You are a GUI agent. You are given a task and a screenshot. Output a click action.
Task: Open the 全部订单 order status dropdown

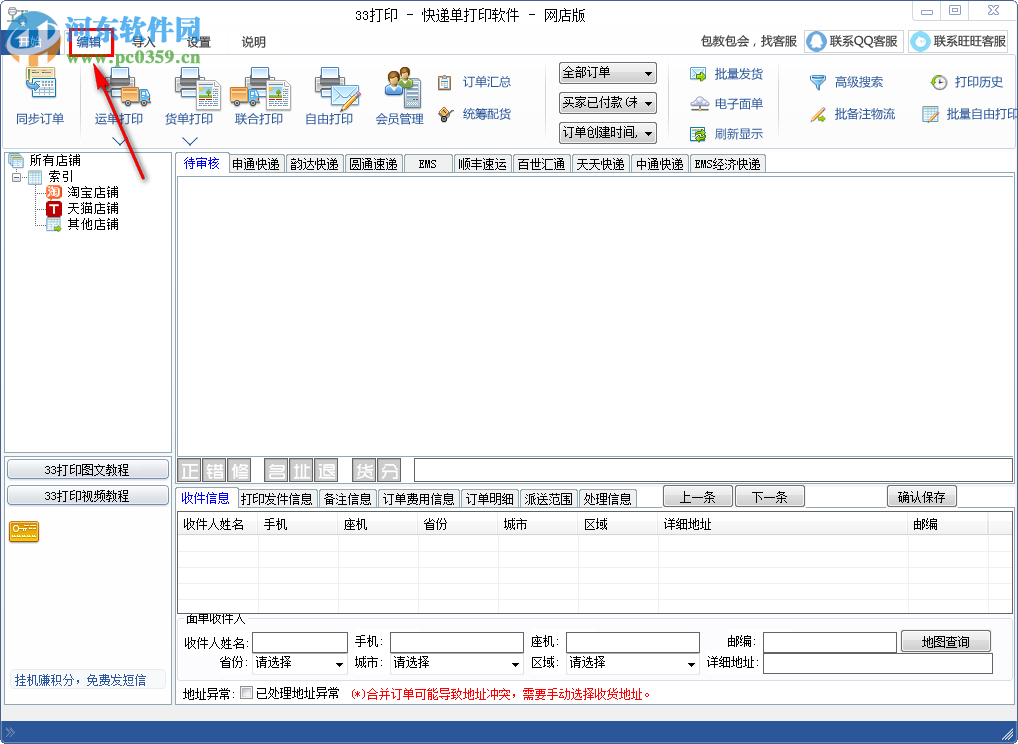tap(649, 73)
